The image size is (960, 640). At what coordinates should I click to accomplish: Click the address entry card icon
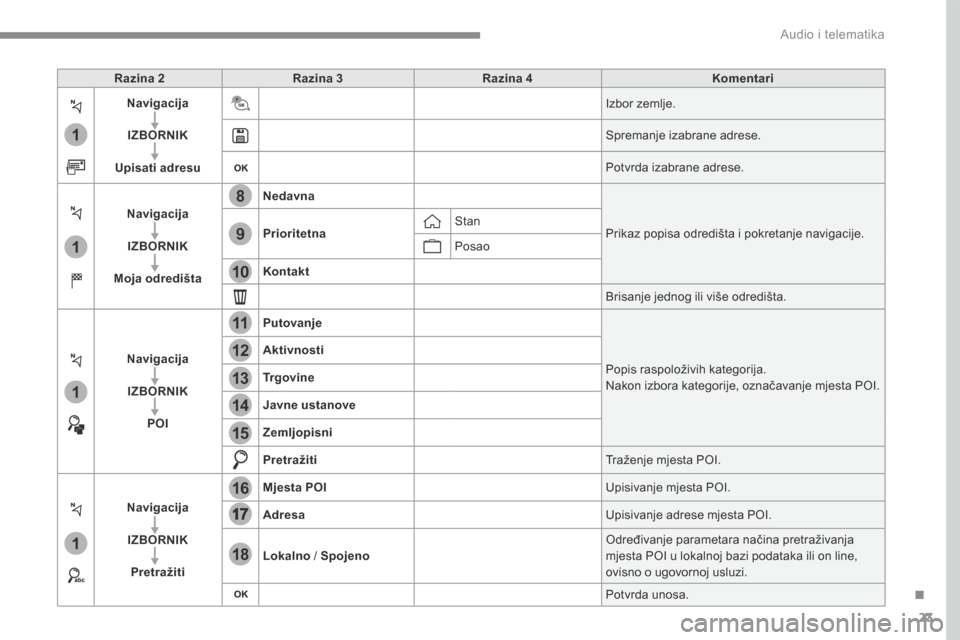[76, 167]
